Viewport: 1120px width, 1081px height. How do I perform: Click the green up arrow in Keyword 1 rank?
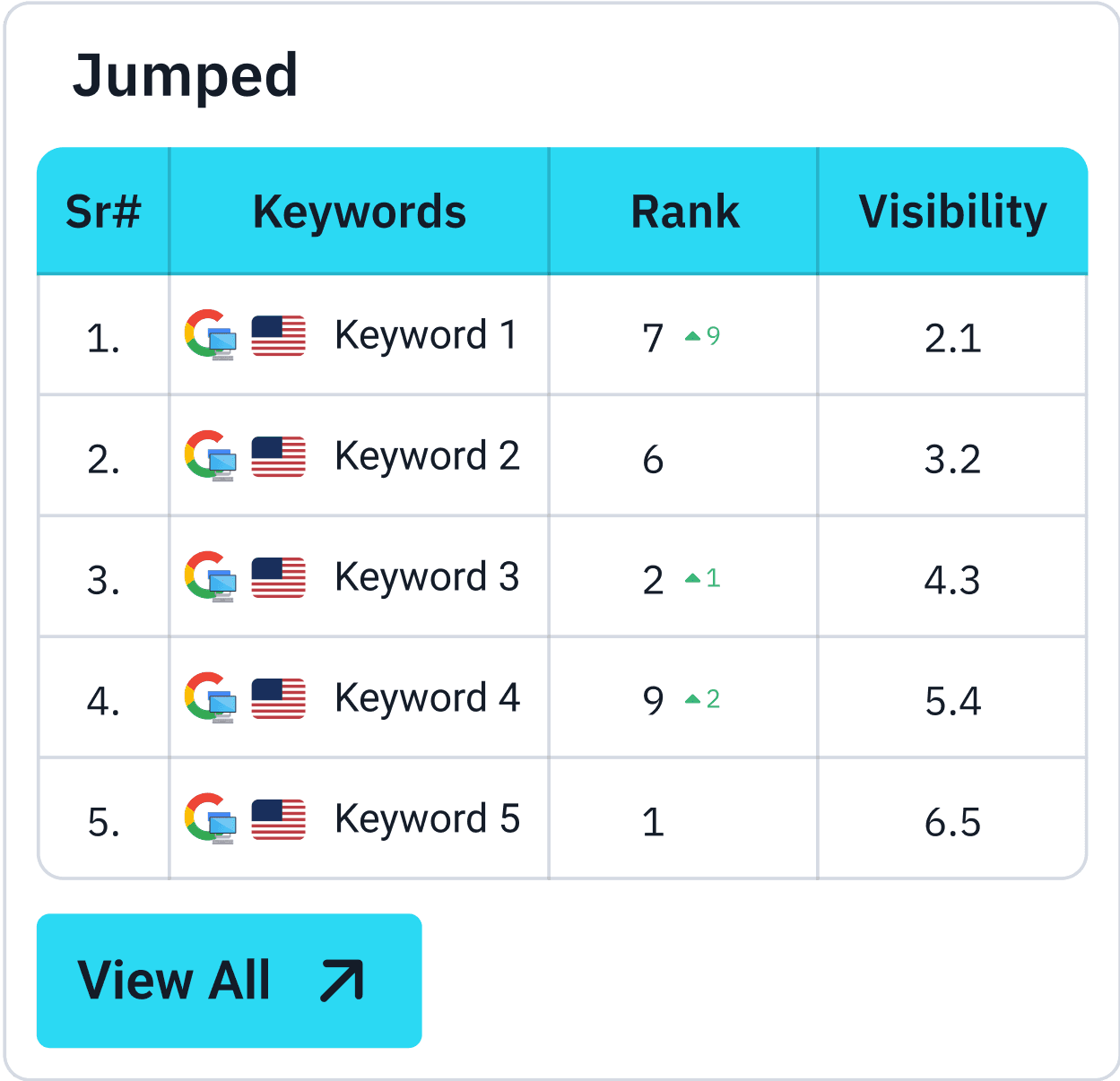[692, 337]
